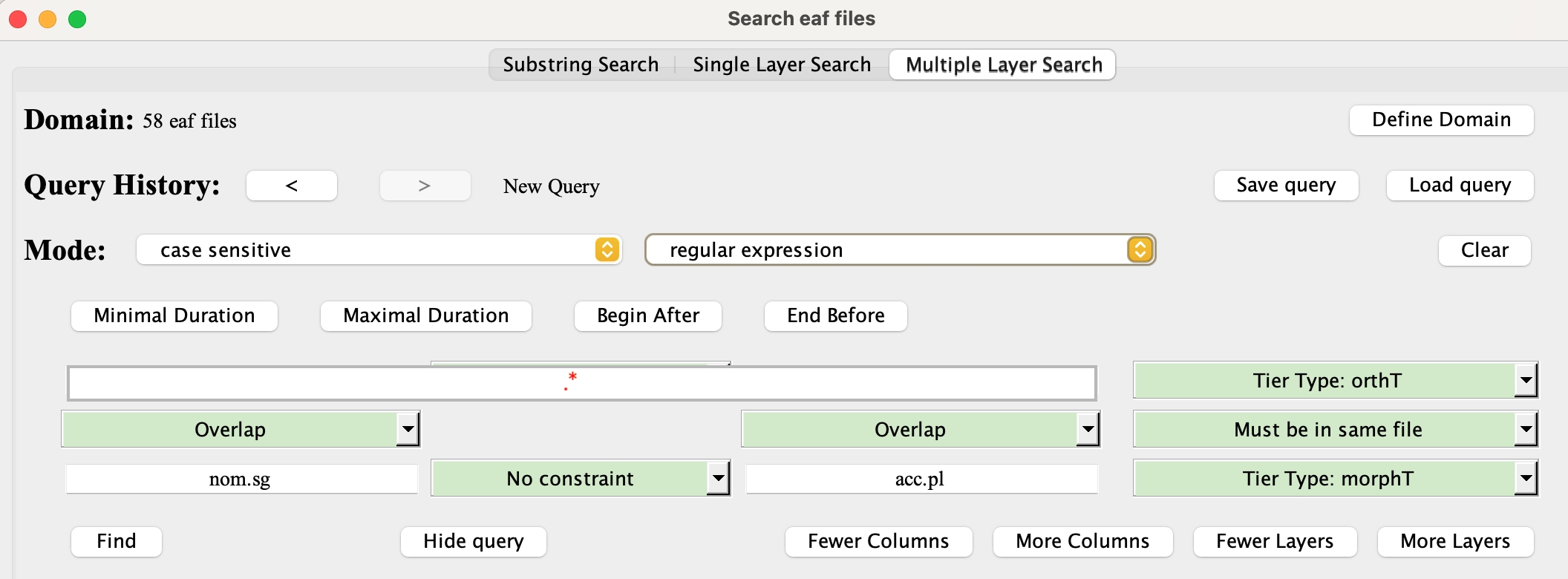
Task: Open the regular expression mode dropdown
Action: [899, 250]
